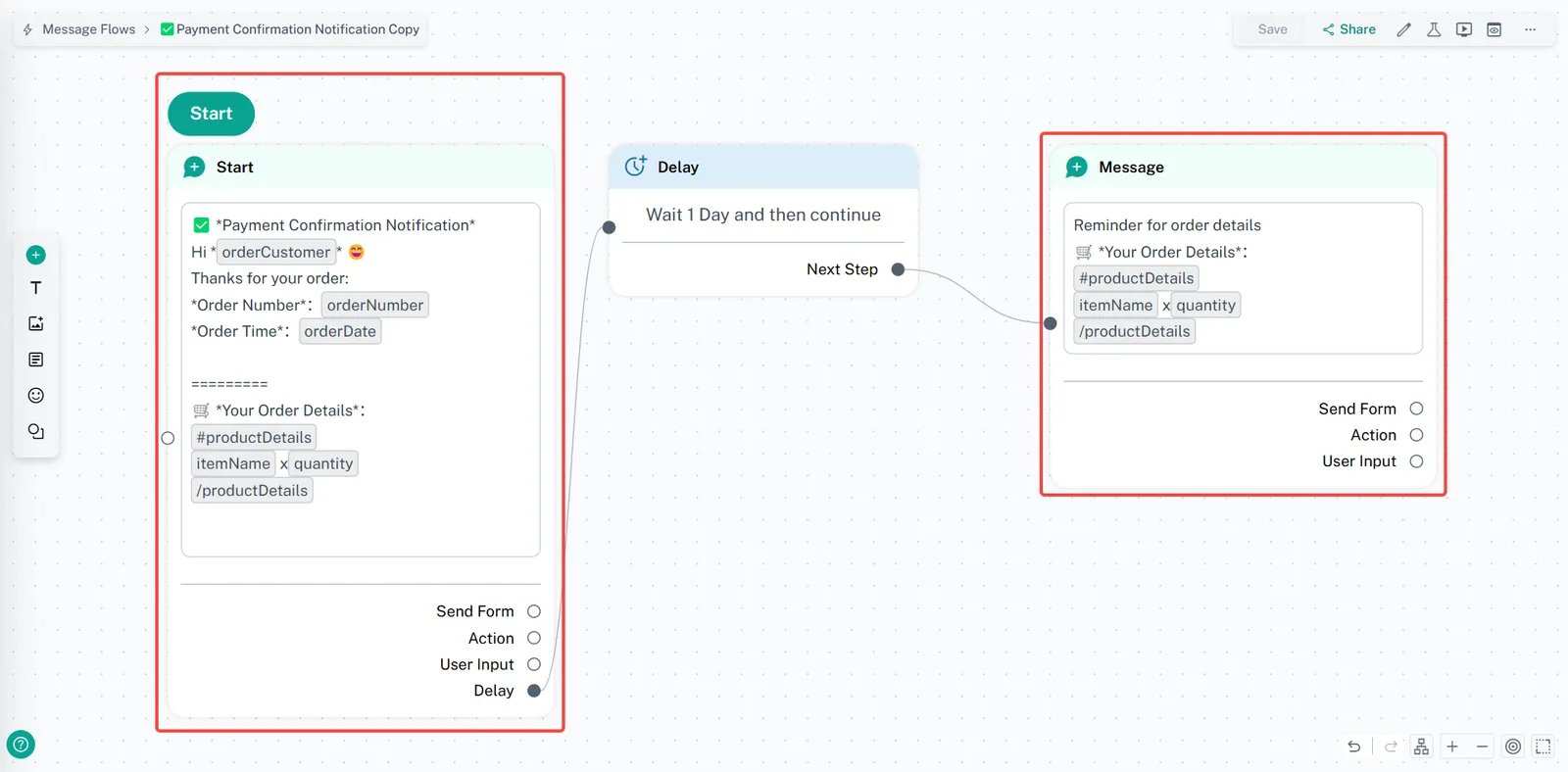This screenshot has height=772, width=1568.
Task: Click the Save button
Action: tap(1272, 29)
